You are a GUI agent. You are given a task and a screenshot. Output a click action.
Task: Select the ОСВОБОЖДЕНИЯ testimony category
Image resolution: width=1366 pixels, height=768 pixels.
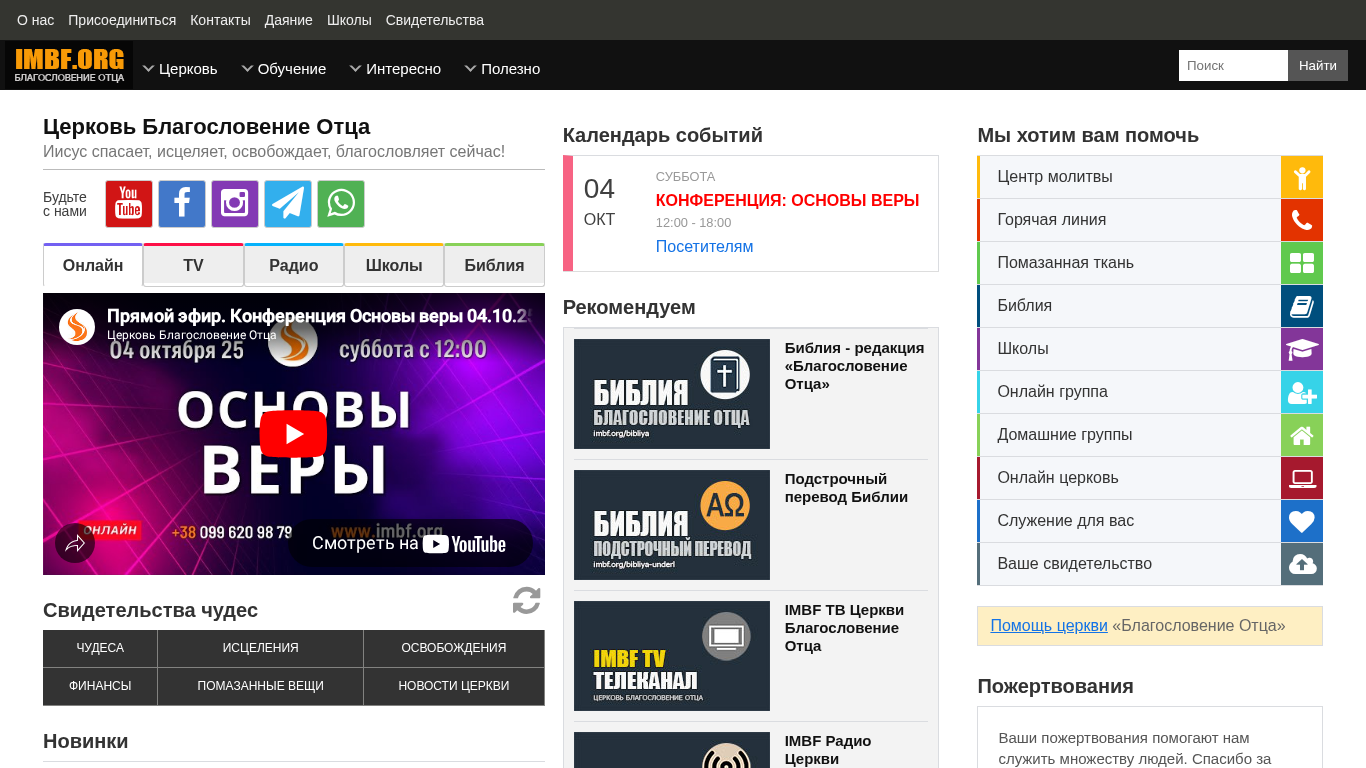click(x=454, y=648)
